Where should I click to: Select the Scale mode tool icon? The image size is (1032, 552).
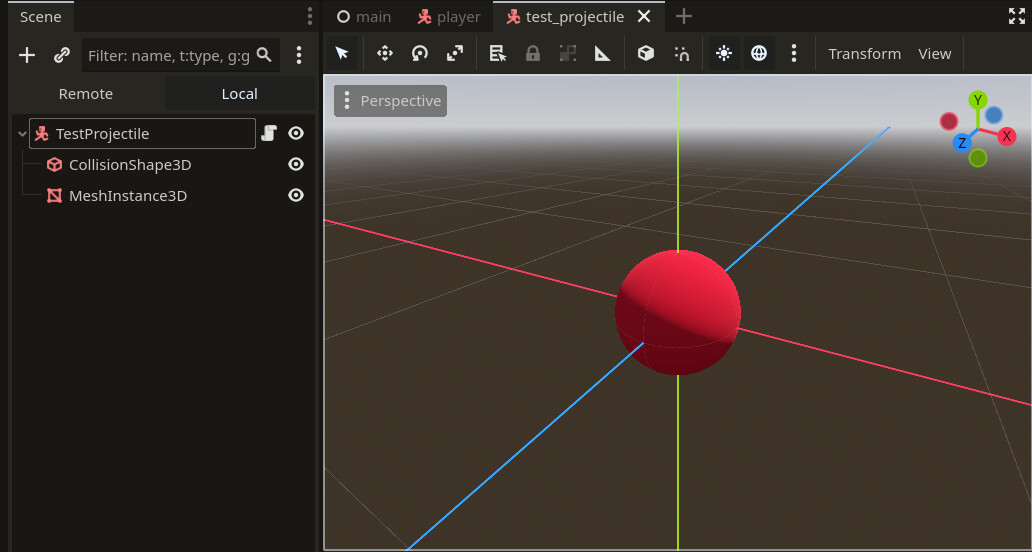pos(455,54)
